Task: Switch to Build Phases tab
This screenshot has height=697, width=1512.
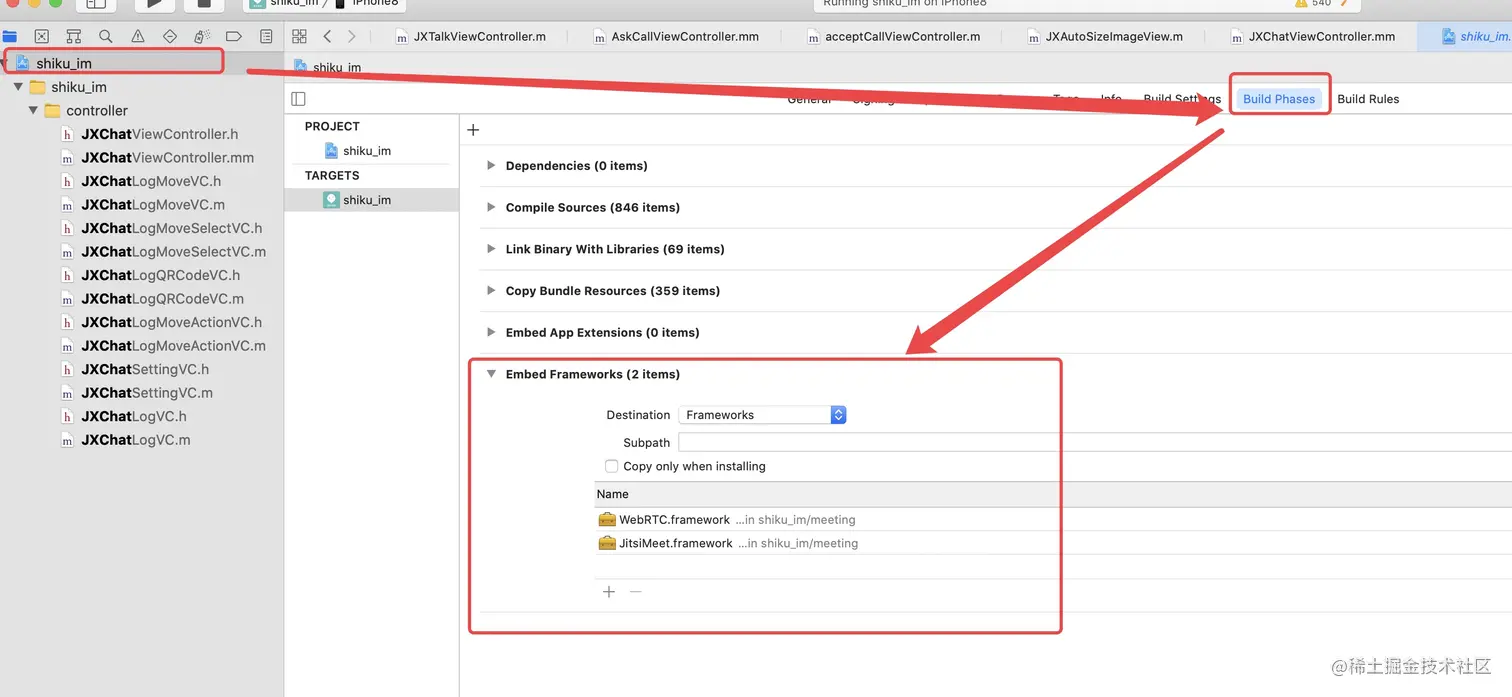Action: 1279,99
